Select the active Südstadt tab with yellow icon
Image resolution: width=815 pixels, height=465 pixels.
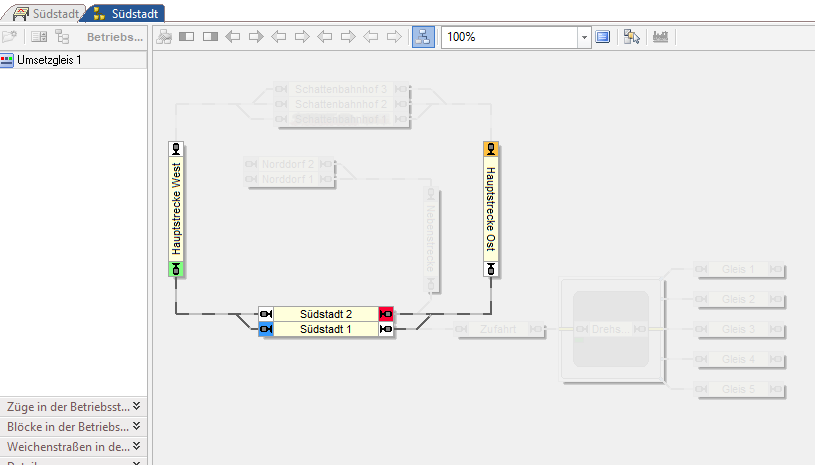126,13
